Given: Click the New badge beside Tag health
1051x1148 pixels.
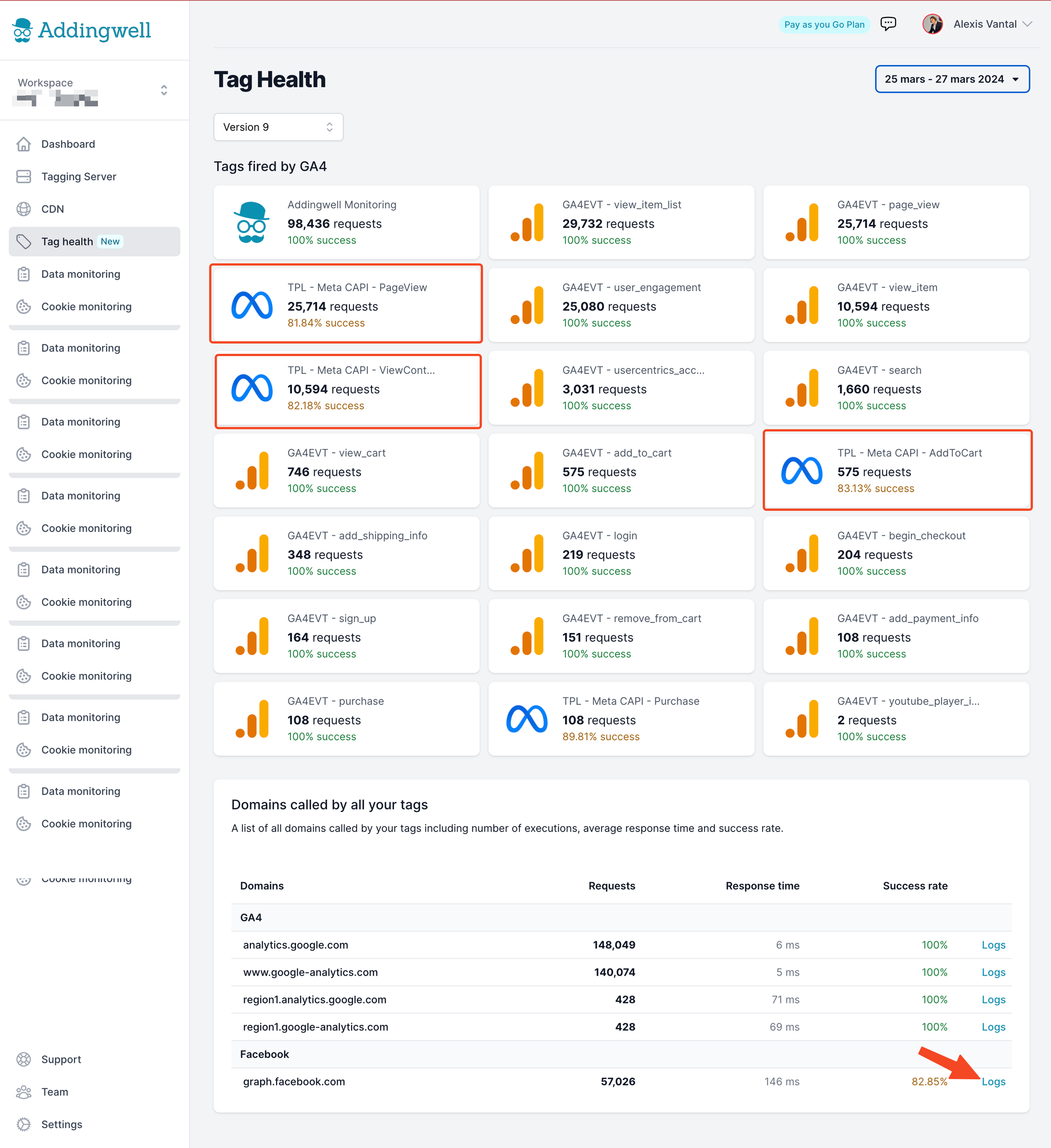Looking at the screenshot, I should pos(110,242).
